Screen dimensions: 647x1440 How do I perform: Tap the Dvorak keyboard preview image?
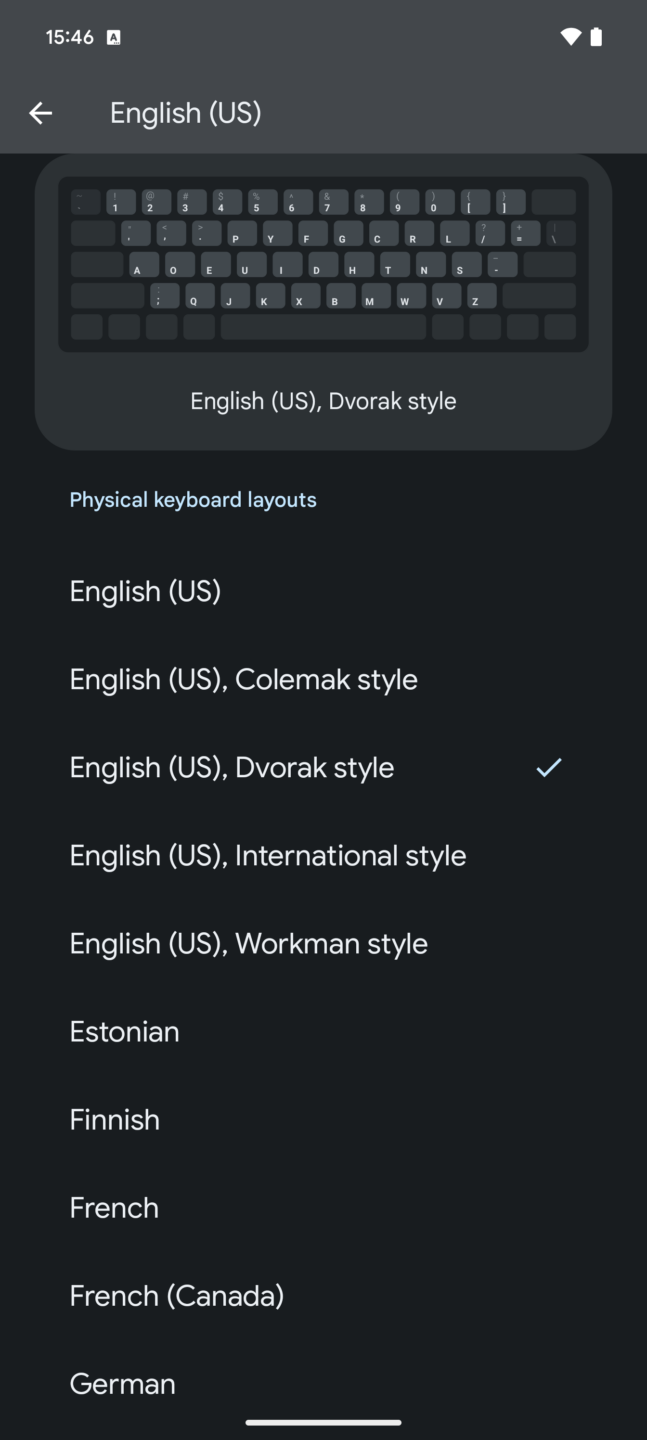323,264
